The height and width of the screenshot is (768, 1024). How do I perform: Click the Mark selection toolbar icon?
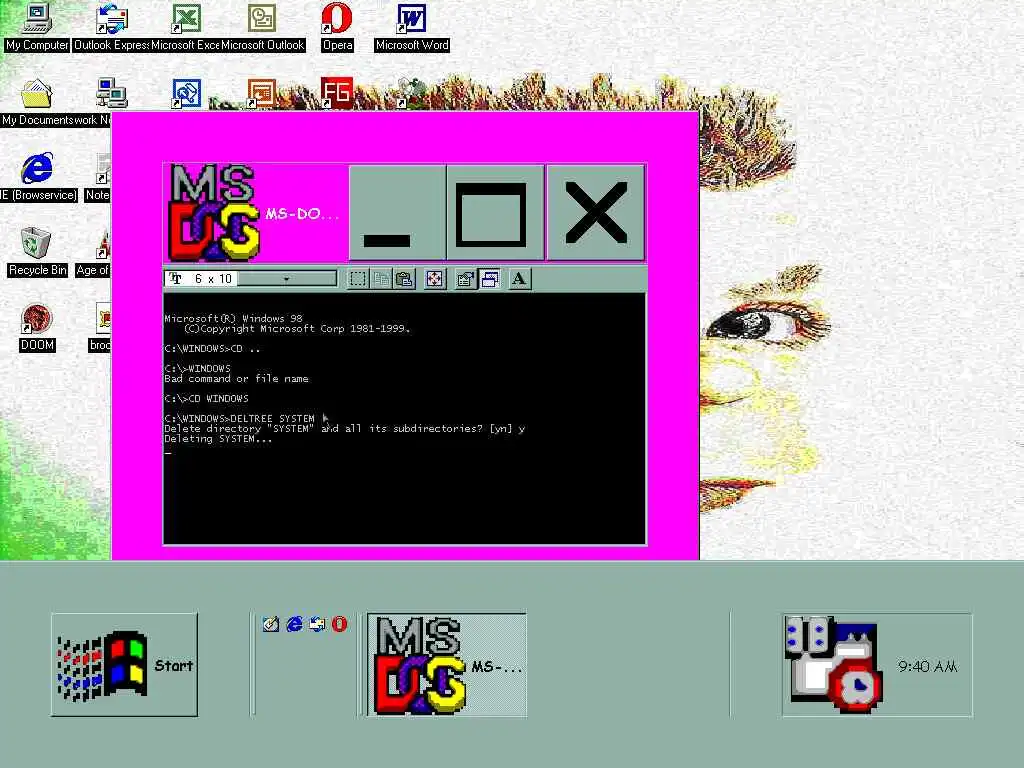[357, 280]
